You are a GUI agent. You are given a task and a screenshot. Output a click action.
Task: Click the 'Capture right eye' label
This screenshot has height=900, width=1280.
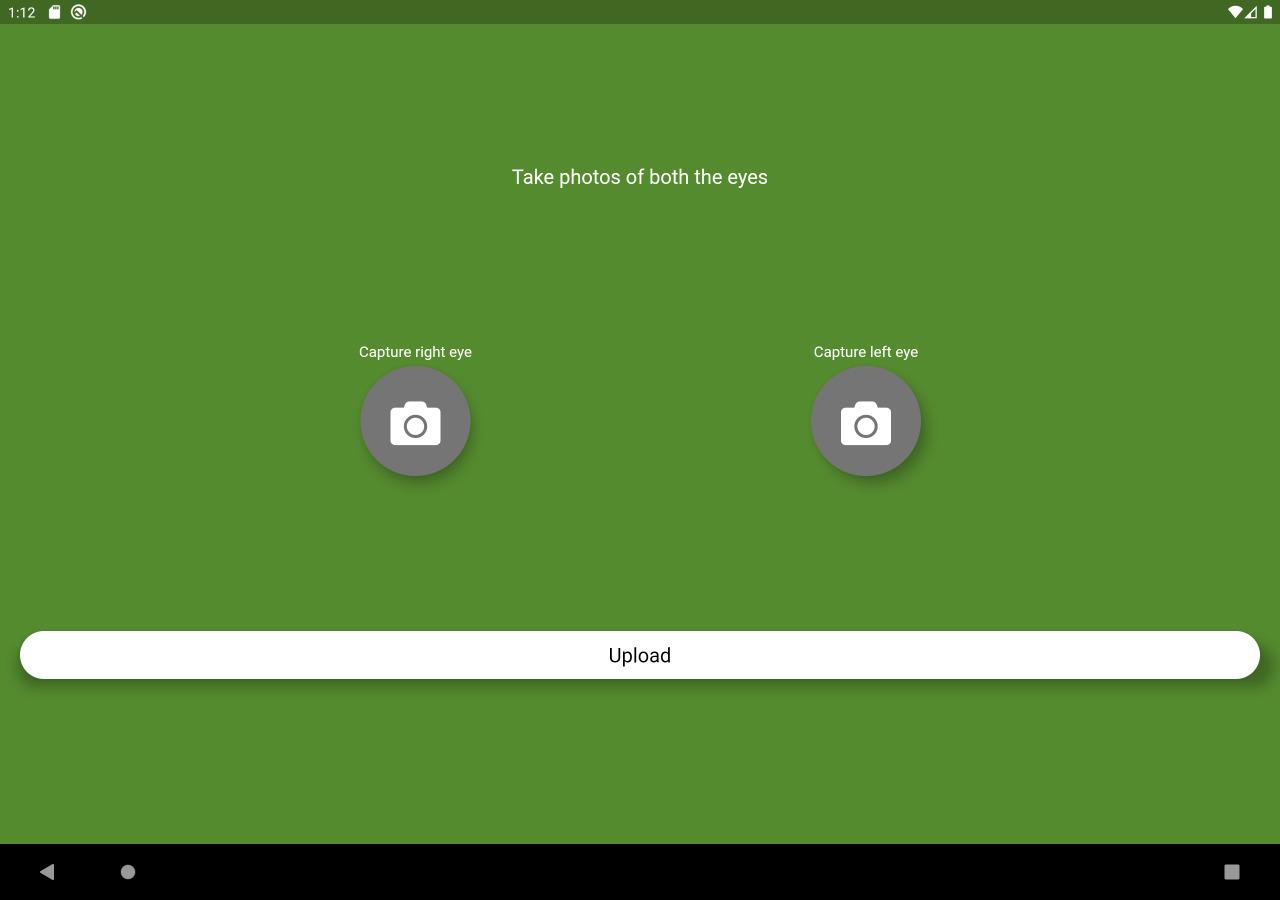pos(415,352)
